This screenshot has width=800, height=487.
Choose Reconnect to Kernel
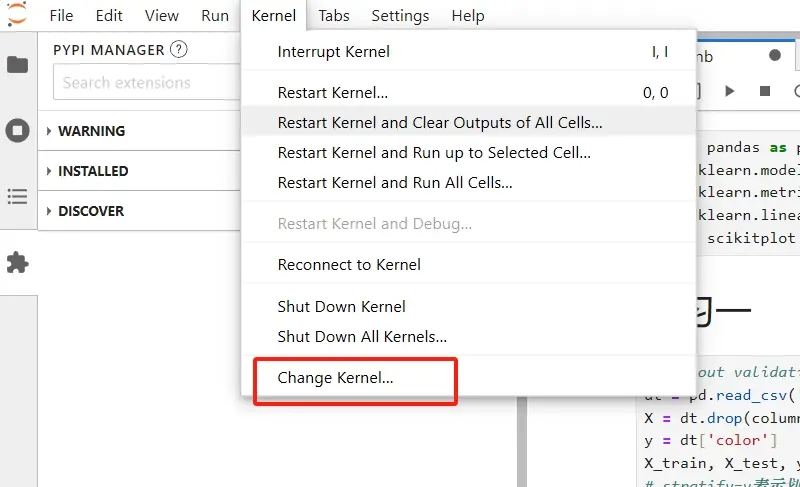pos(349,265)
